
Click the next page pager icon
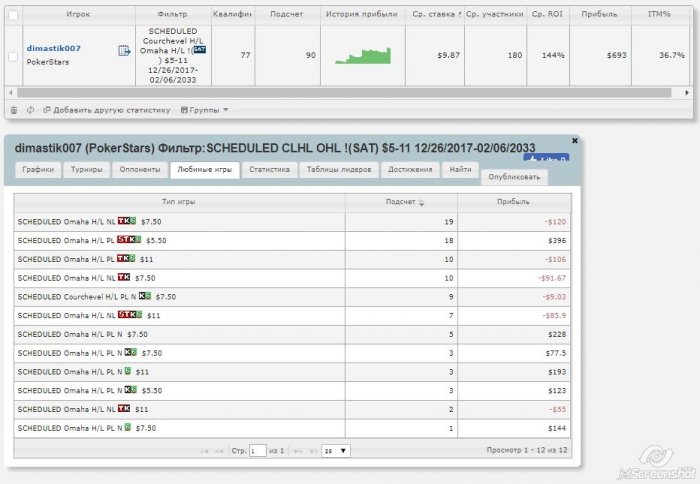[x=298, y=451]
